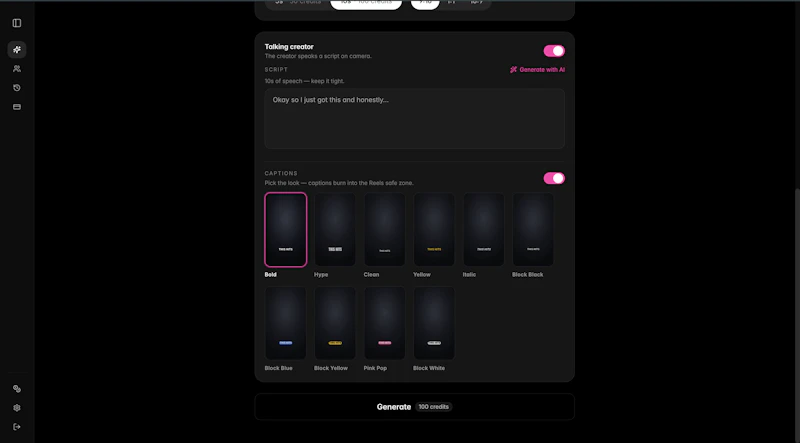Disable the Talking creator toggle
This screenshot has height=443, width=800.
554,51
